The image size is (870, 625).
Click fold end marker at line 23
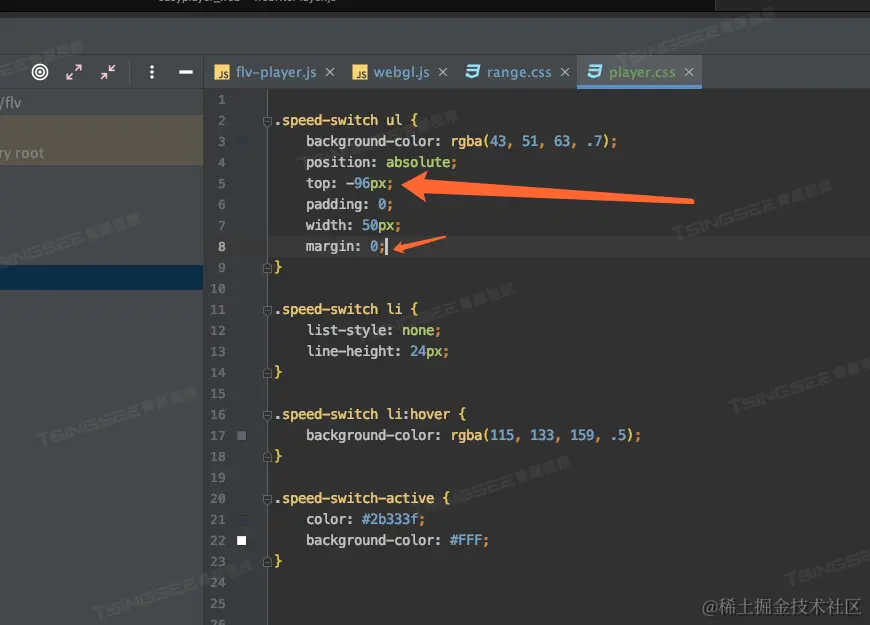click(267, 562)
